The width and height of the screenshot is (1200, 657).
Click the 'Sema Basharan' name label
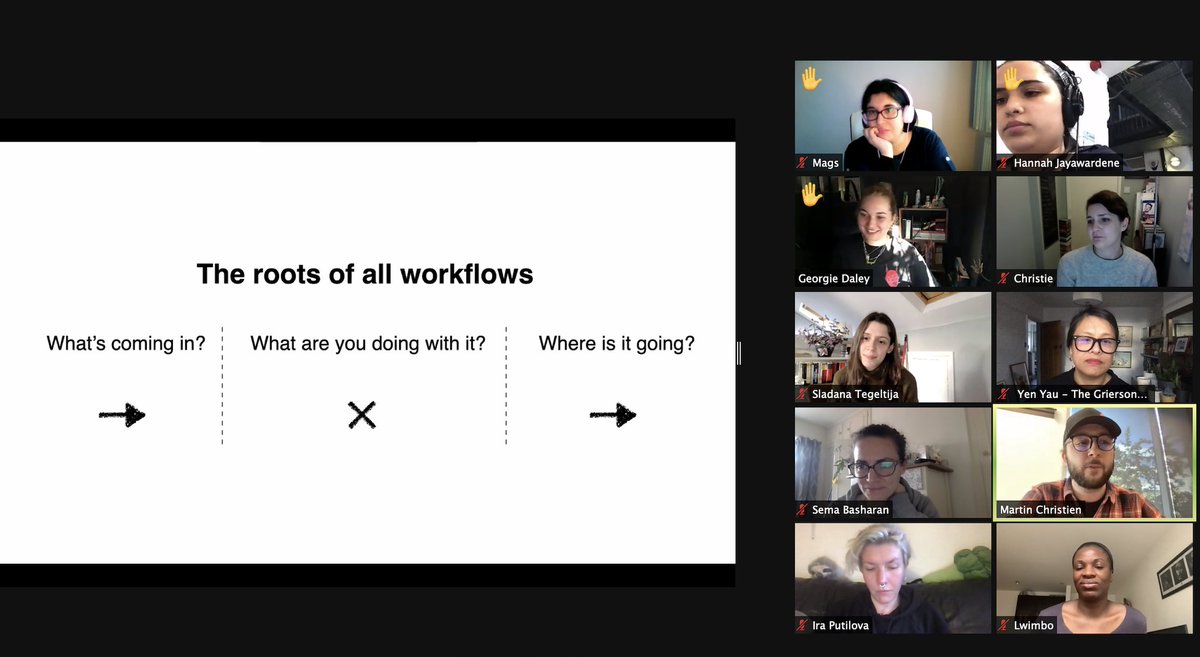tap(850, 510)
